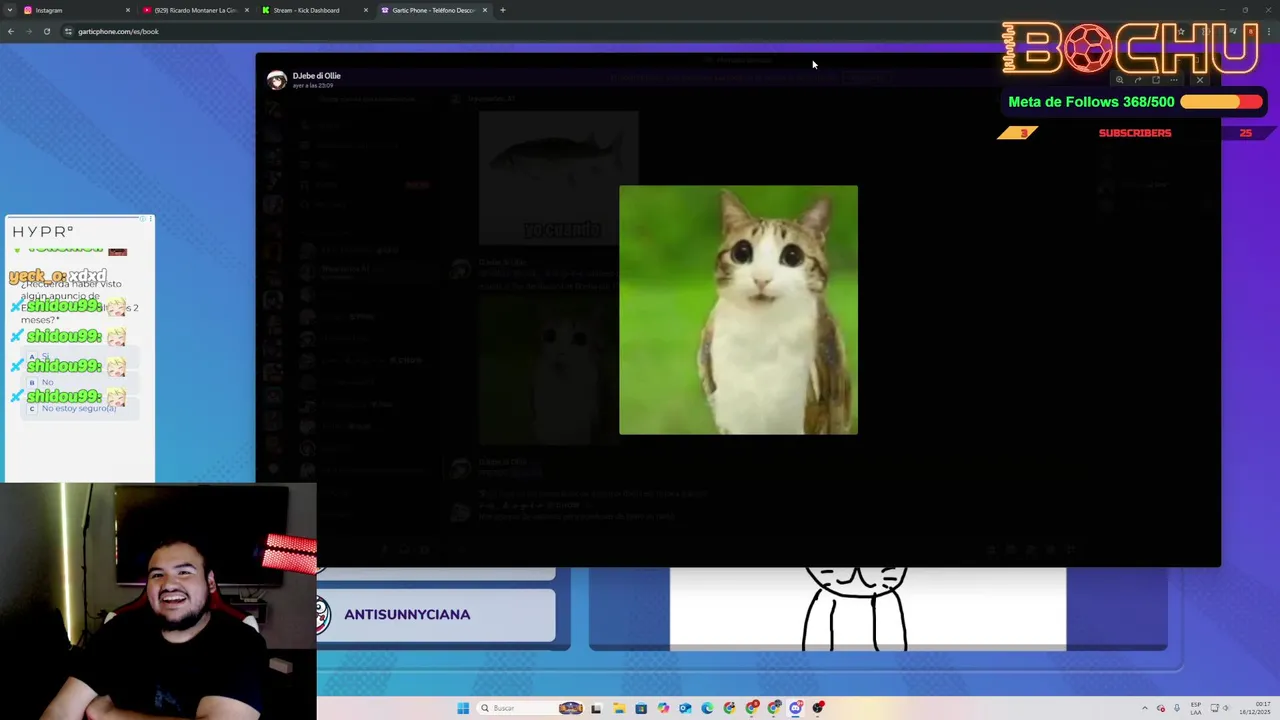This screenshot has height=720, width=1280.
Task: Forward the image with the arrow icon
Action: 1138,80
